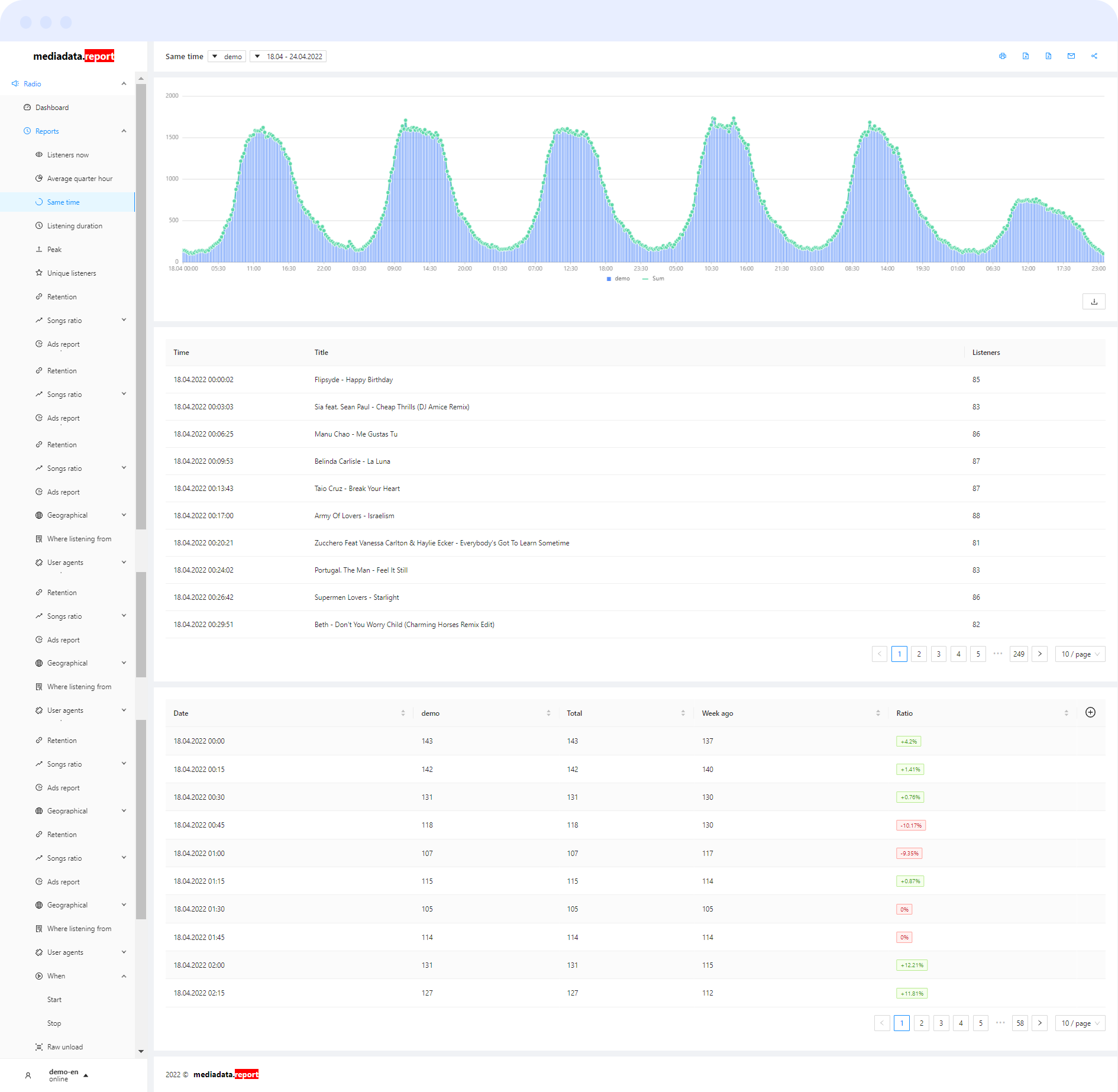The image size is (1118, 1092).
Task: Collapse the When submenu chevron
Action: click(x=124, y=975)
